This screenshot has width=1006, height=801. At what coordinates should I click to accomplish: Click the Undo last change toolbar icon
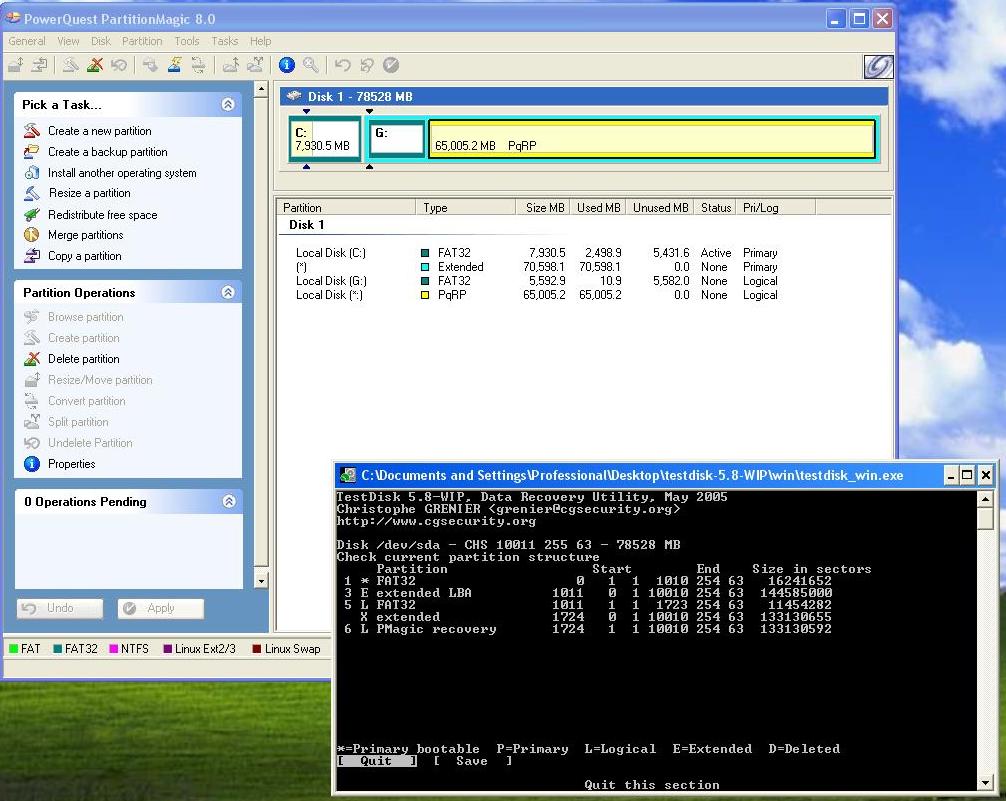(x=343, y=65)
